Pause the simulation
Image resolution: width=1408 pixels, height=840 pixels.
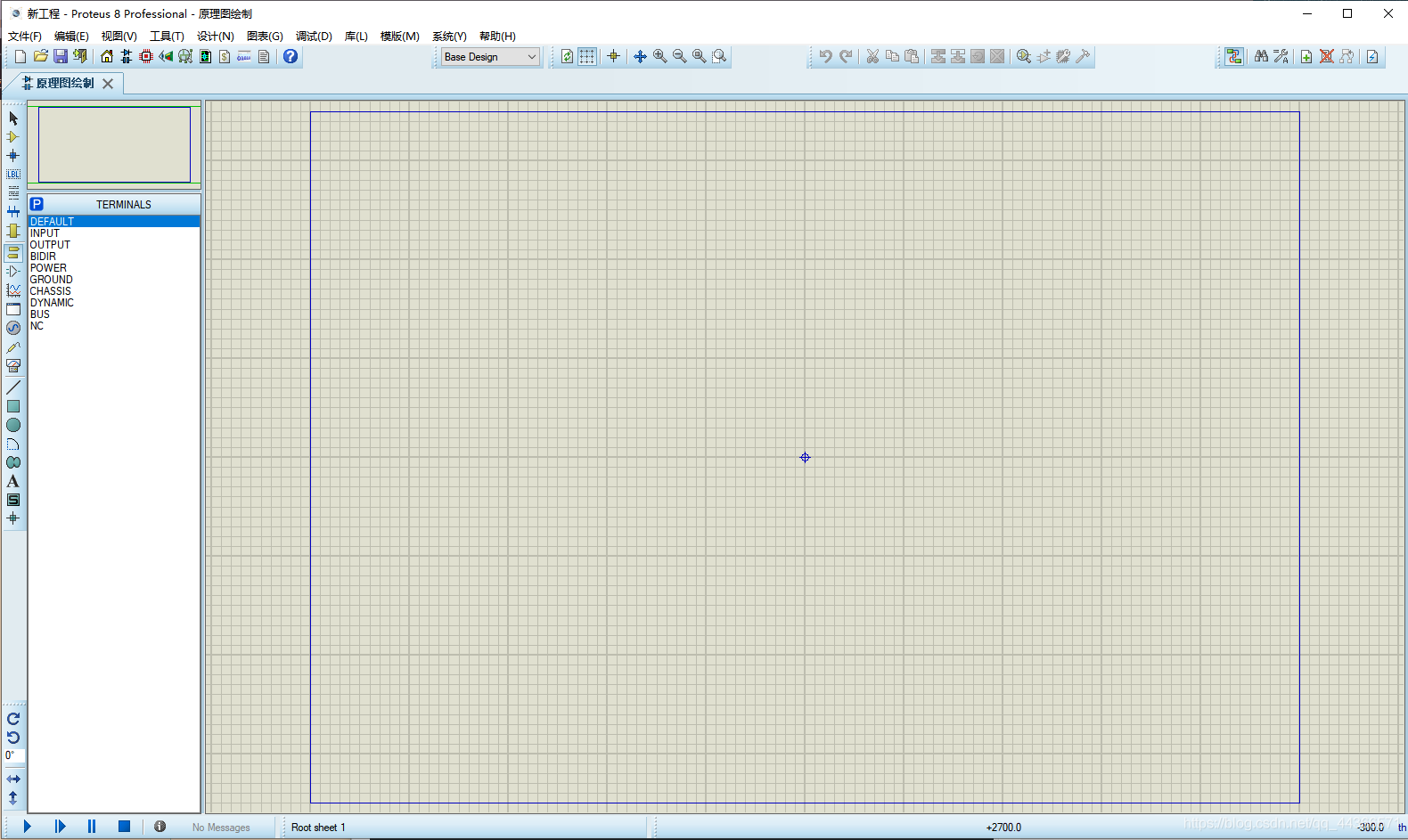[92, 827]
